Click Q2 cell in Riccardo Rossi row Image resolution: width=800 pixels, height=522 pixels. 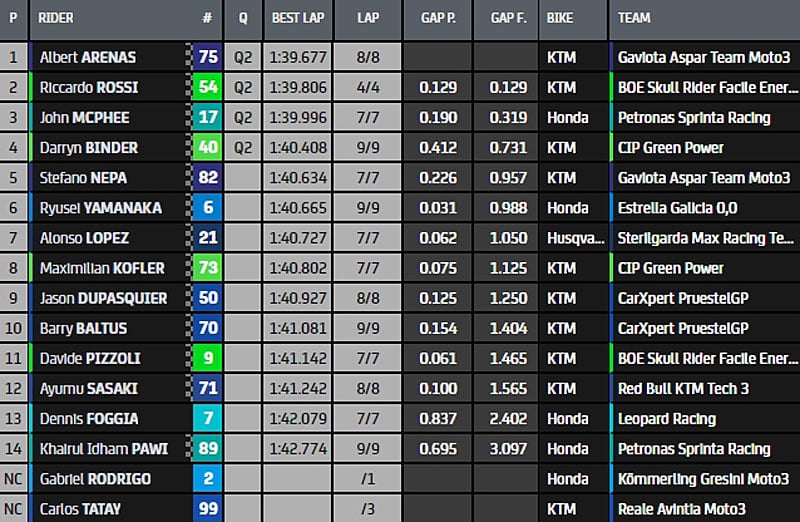[242, 87]
